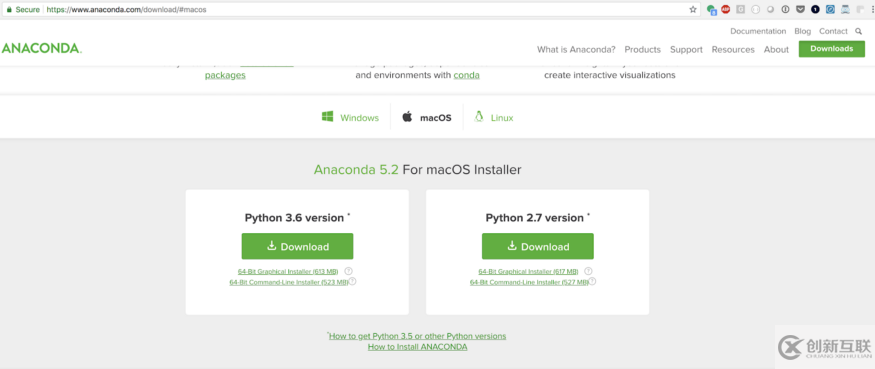Open How to Install ANACONDA link
The height and width of the screenshot is (369, 875).
[x=417, y=347]
